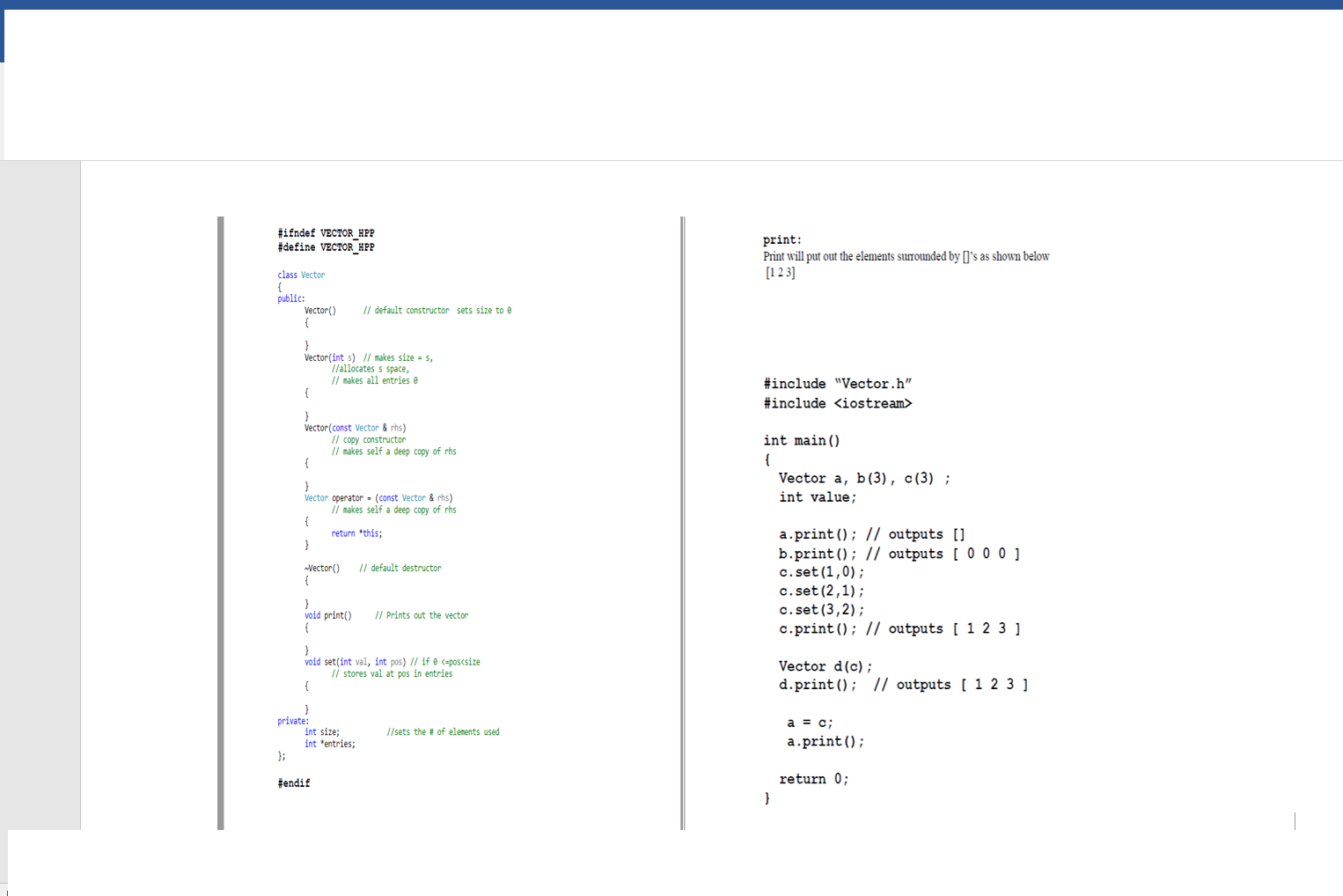Click the '#endif' directive

click(x=294, y=783)
